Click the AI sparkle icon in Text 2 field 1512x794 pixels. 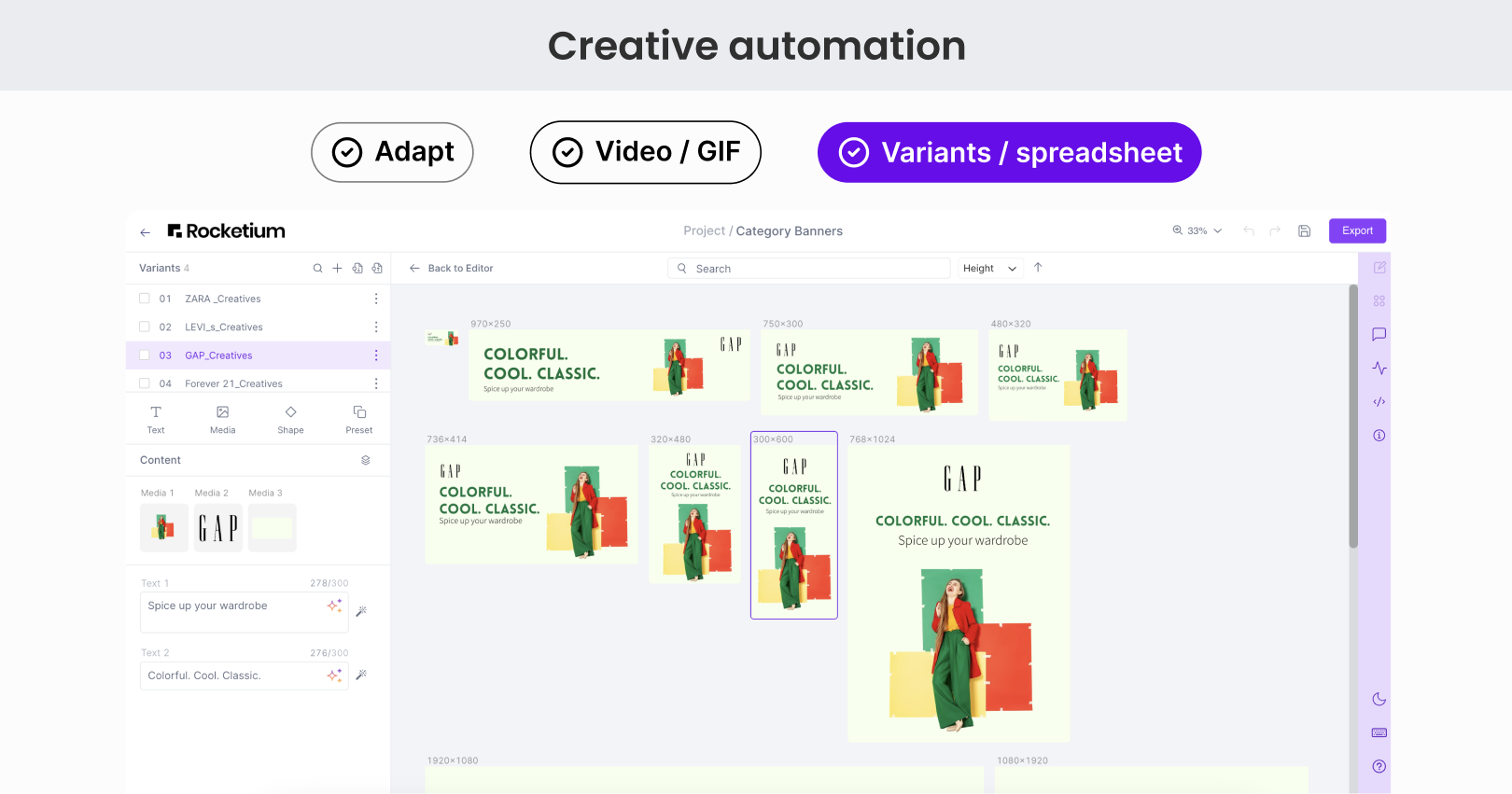pyautogui.click(x=334, y=676)
